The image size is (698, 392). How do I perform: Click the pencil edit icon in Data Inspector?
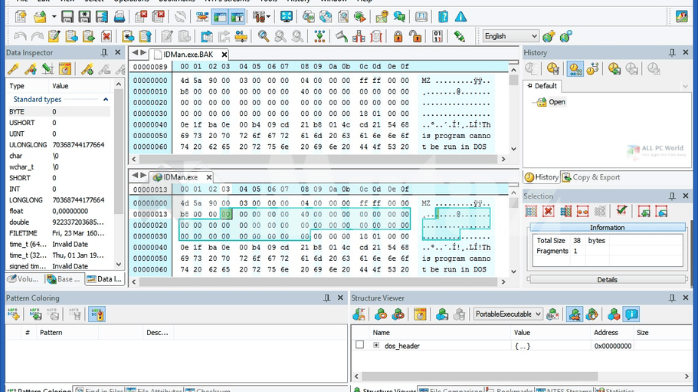[x=13, y=69]
